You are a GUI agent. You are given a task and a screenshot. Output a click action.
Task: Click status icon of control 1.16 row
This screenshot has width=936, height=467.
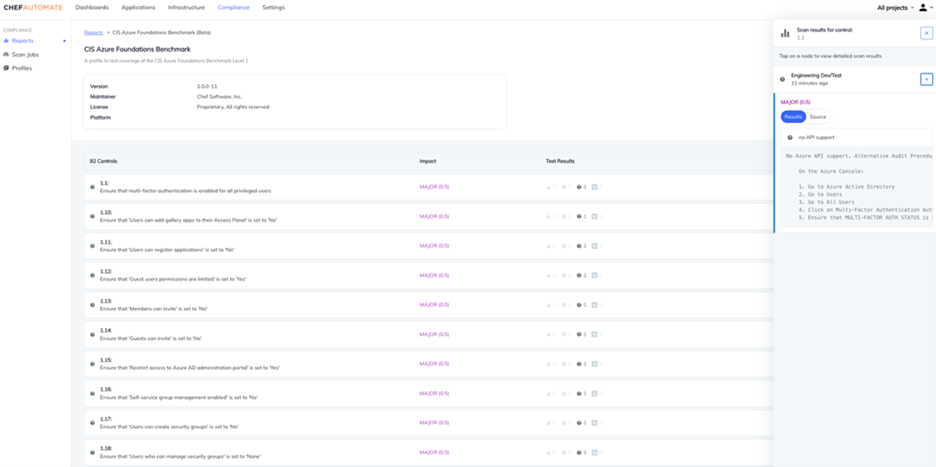pyautogui.click(x=93, y=394)
